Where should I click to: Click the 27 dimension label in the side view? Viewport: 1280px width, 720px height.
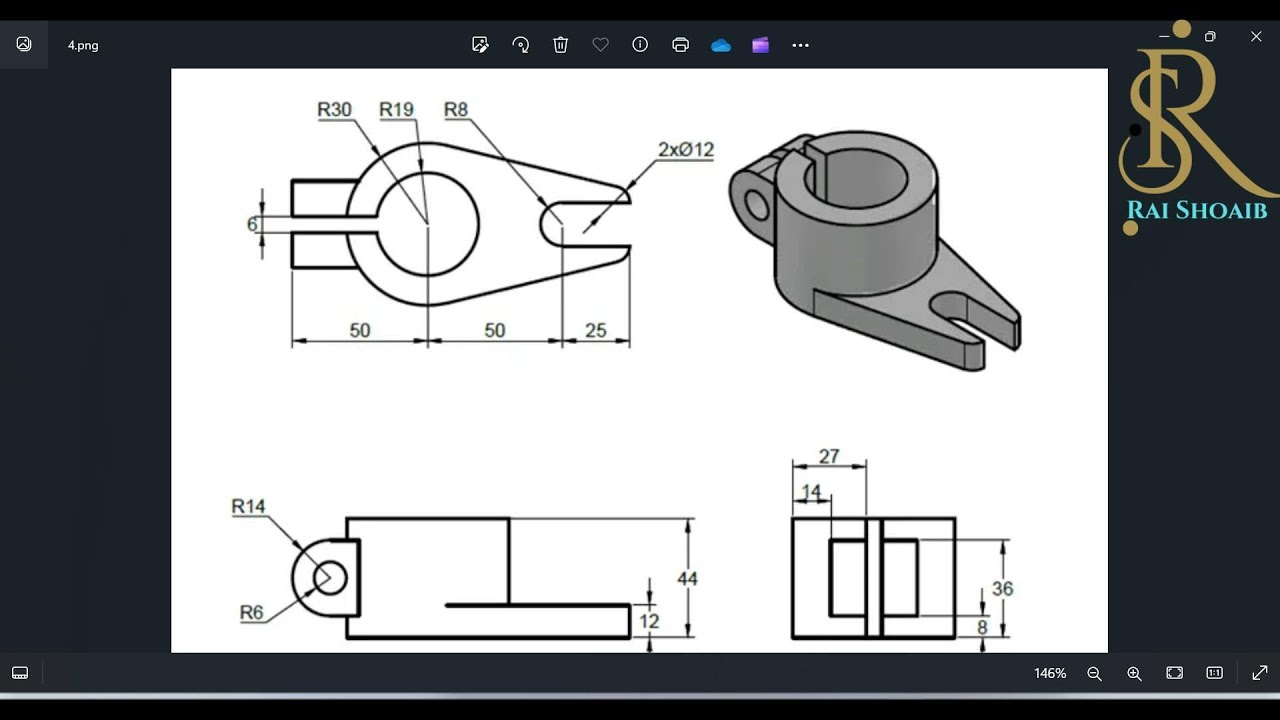tap(829, 457)
